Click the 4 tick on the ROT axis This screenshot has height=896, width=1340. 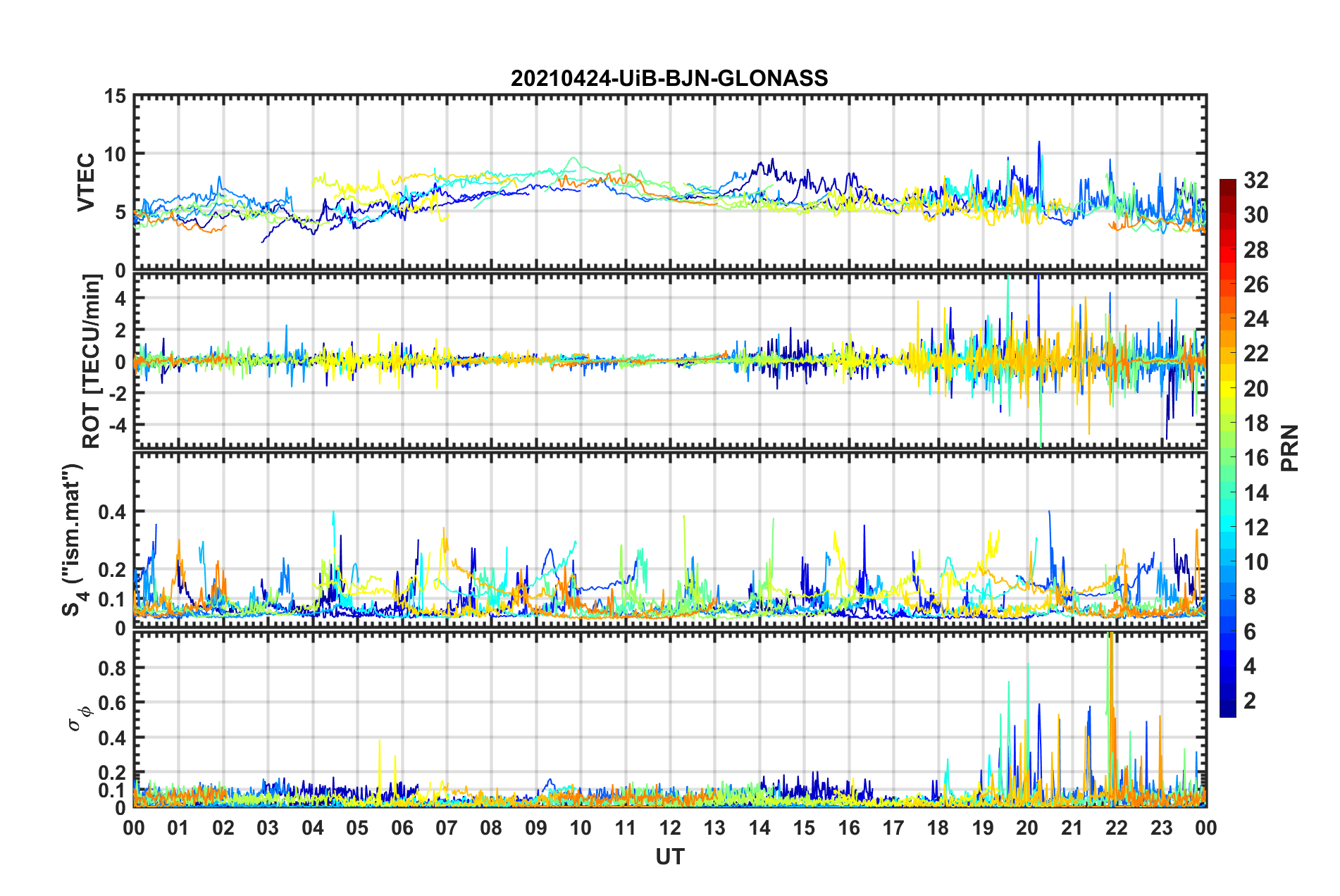click(x=120, y=299)
